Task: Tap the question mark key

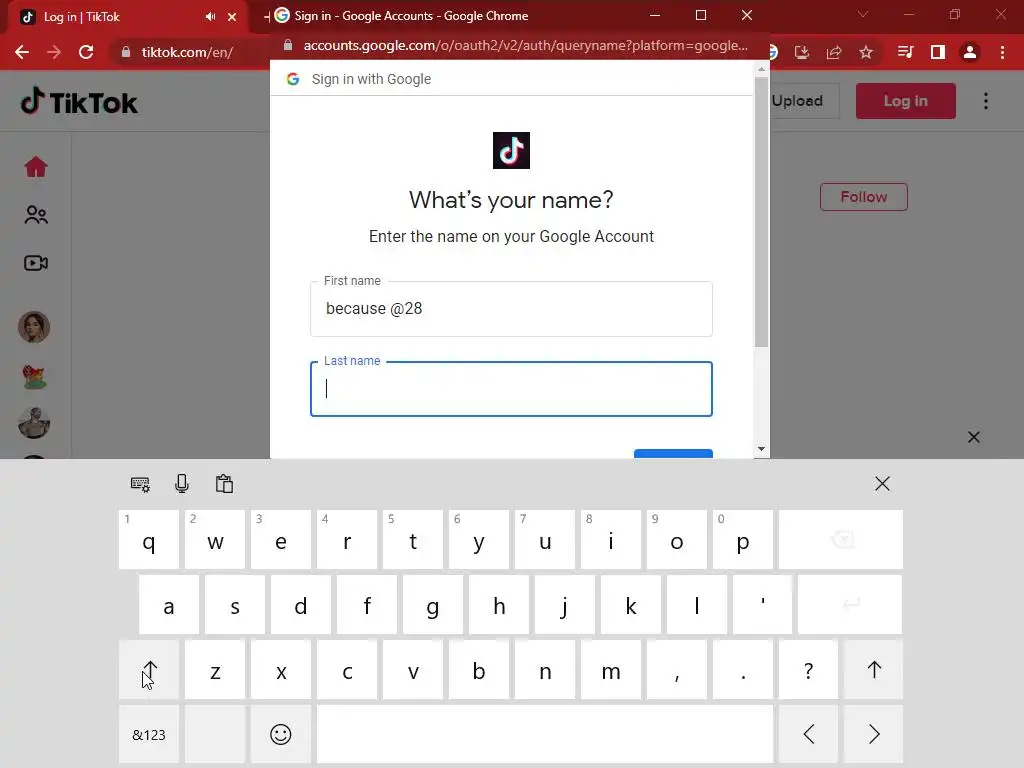Action: click(808, 670)
